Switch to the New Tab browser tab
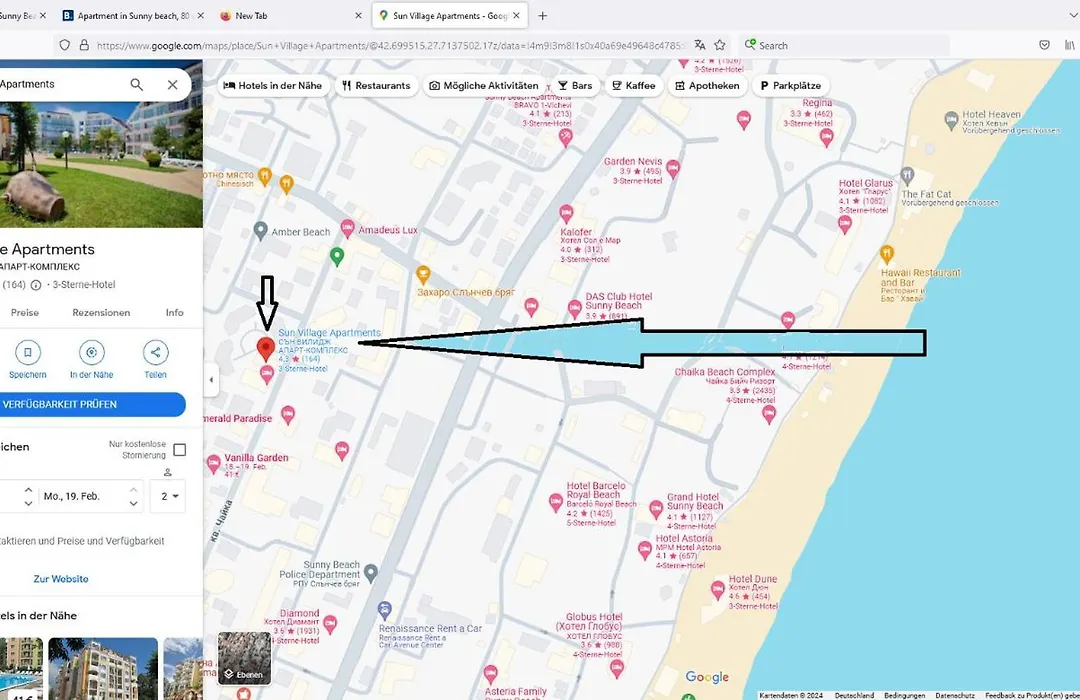 coord(289,15)
